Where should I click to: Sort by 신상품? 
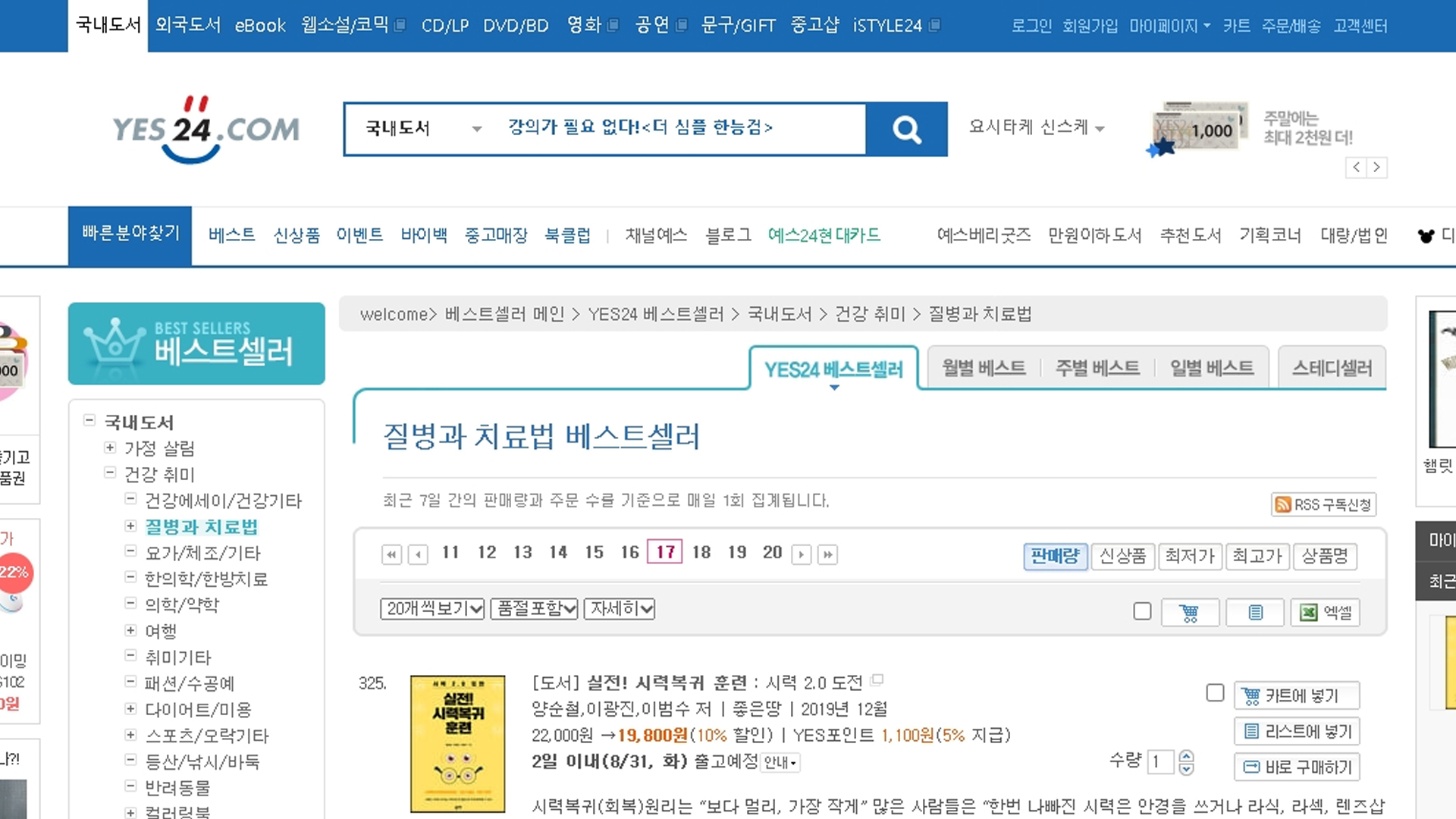[1122, 556]
